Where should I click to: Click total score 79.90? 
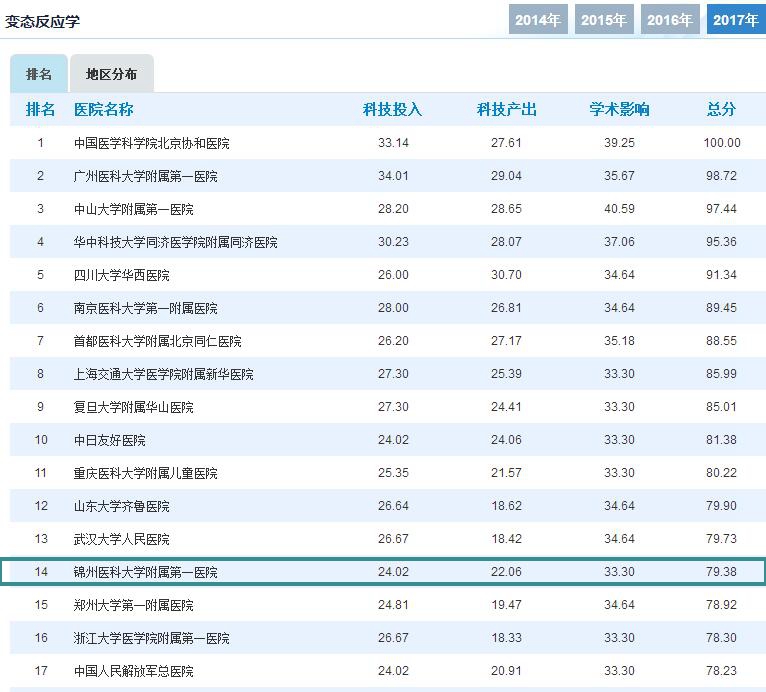[722, 505]
